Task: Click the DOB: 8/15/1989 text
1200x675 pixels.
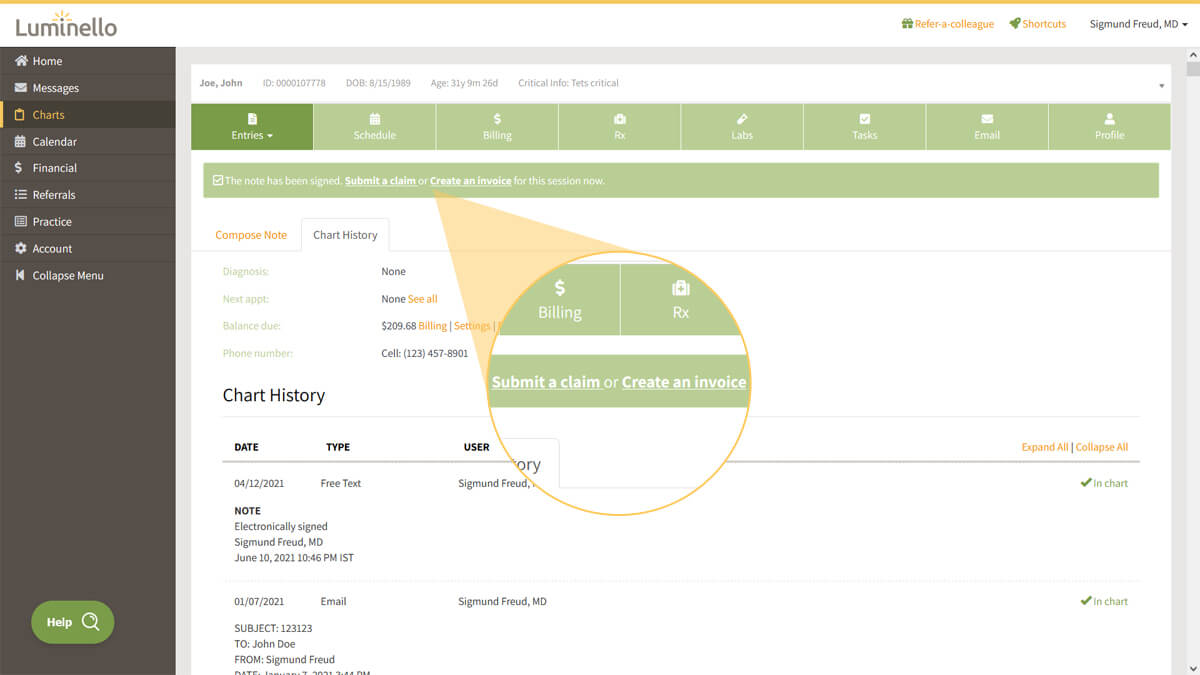Action: [377, 83]
